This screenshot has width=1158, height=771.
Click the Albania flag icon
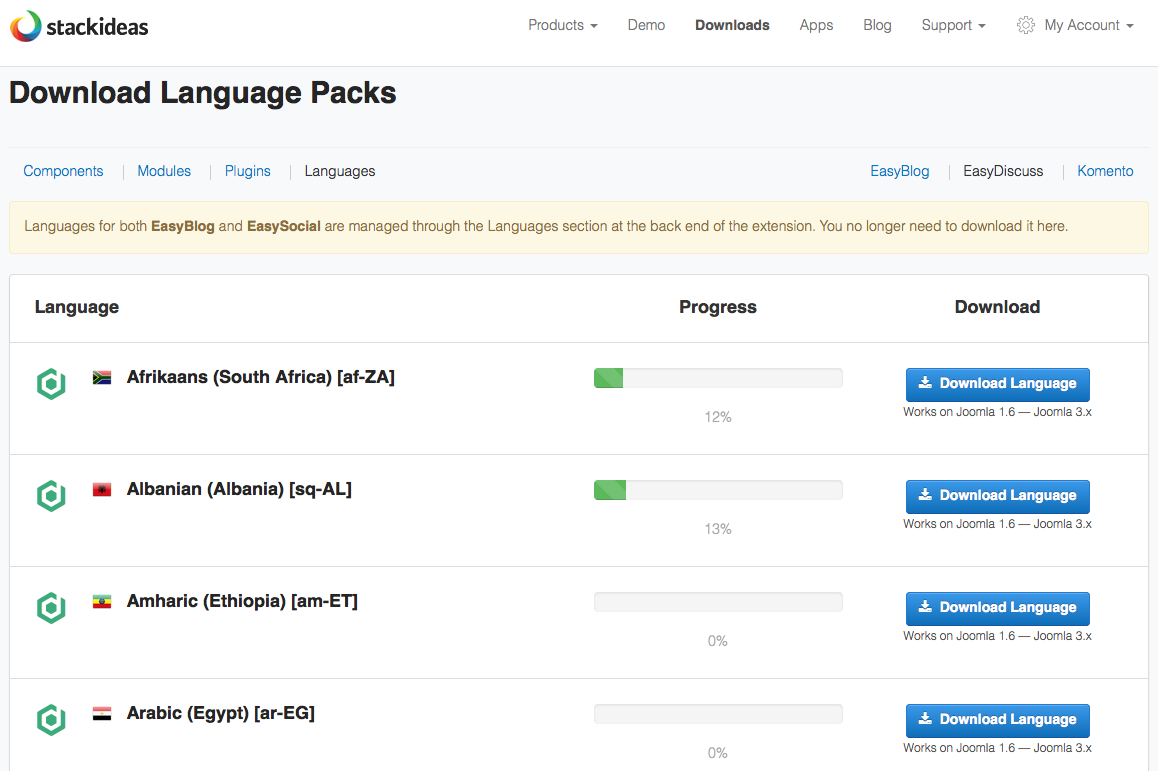pos(102,490)
